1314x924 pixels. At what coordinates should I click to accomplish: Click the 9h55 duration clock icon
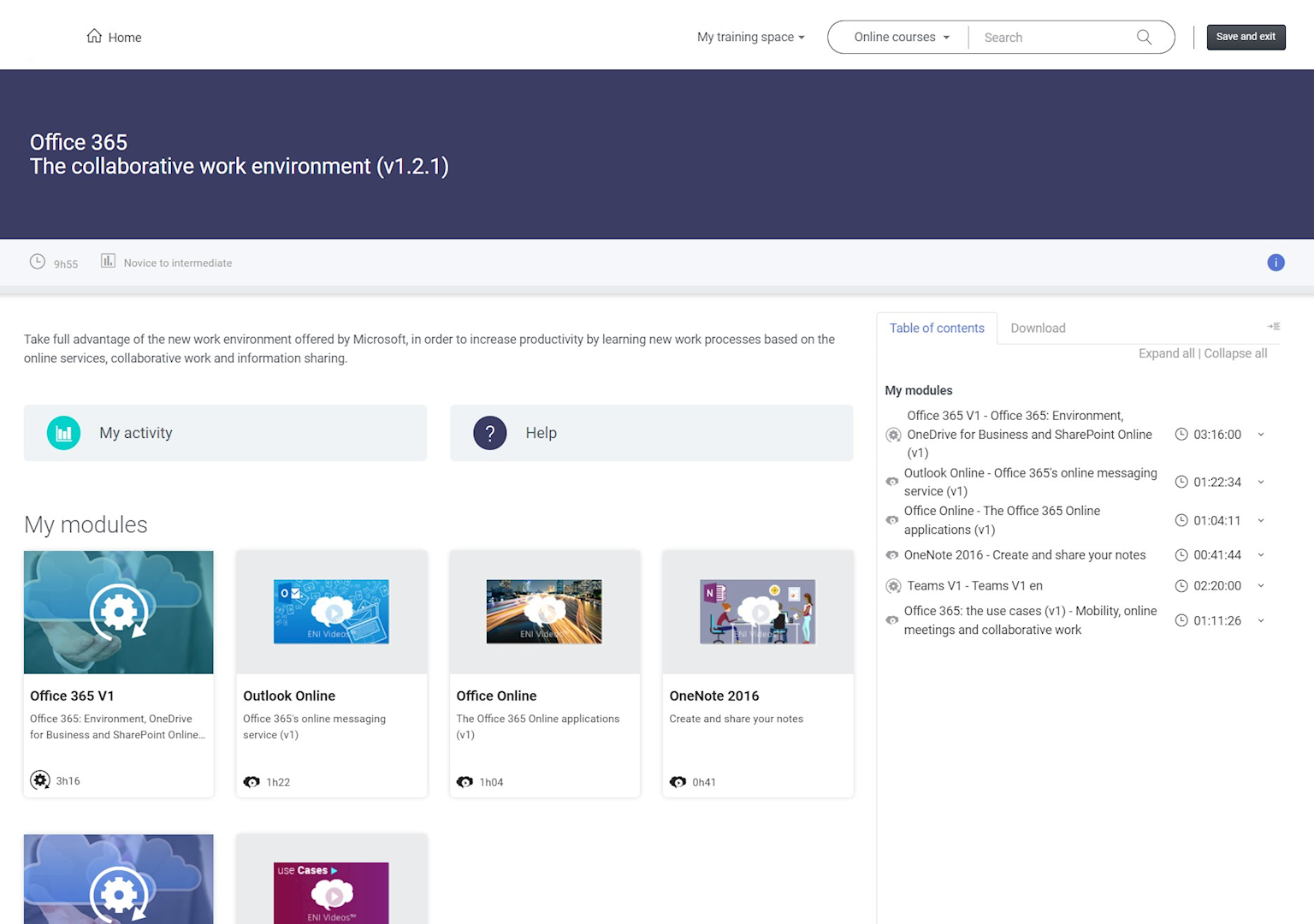pos(38,262)
